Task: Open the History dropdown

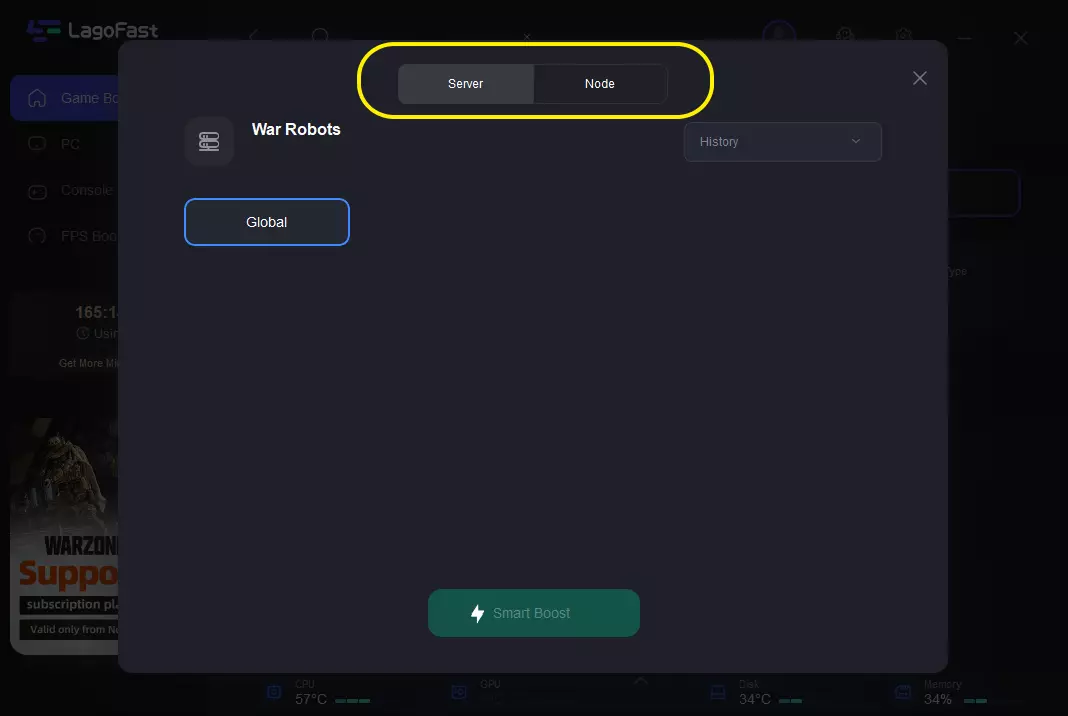Action: click(783, 142)
